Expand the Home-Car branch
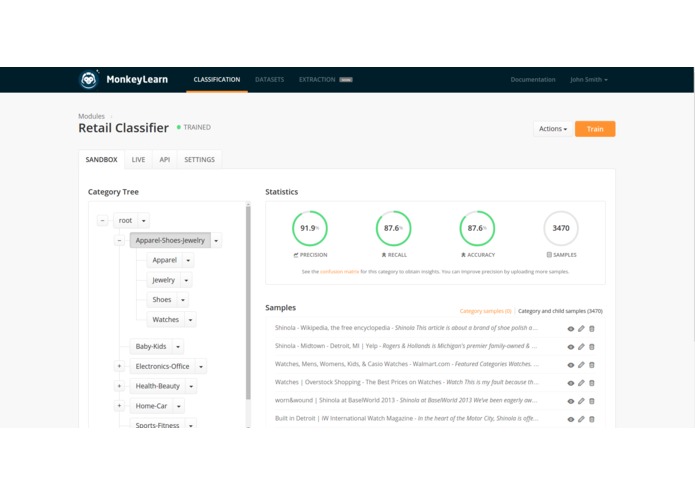This screenshot has width=695, height=494. click(x=119, y=405)
